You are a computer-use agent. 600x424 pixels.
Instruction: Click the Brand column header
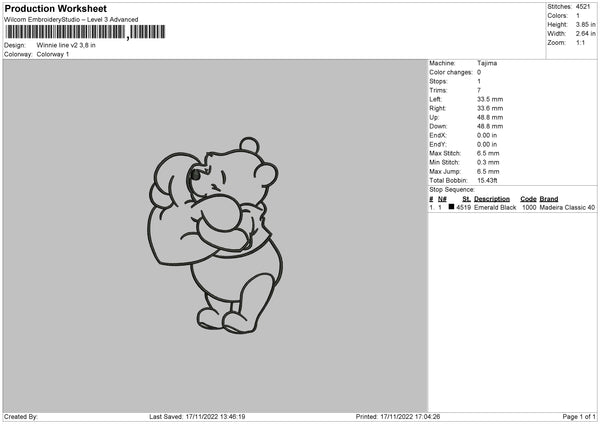549,199
